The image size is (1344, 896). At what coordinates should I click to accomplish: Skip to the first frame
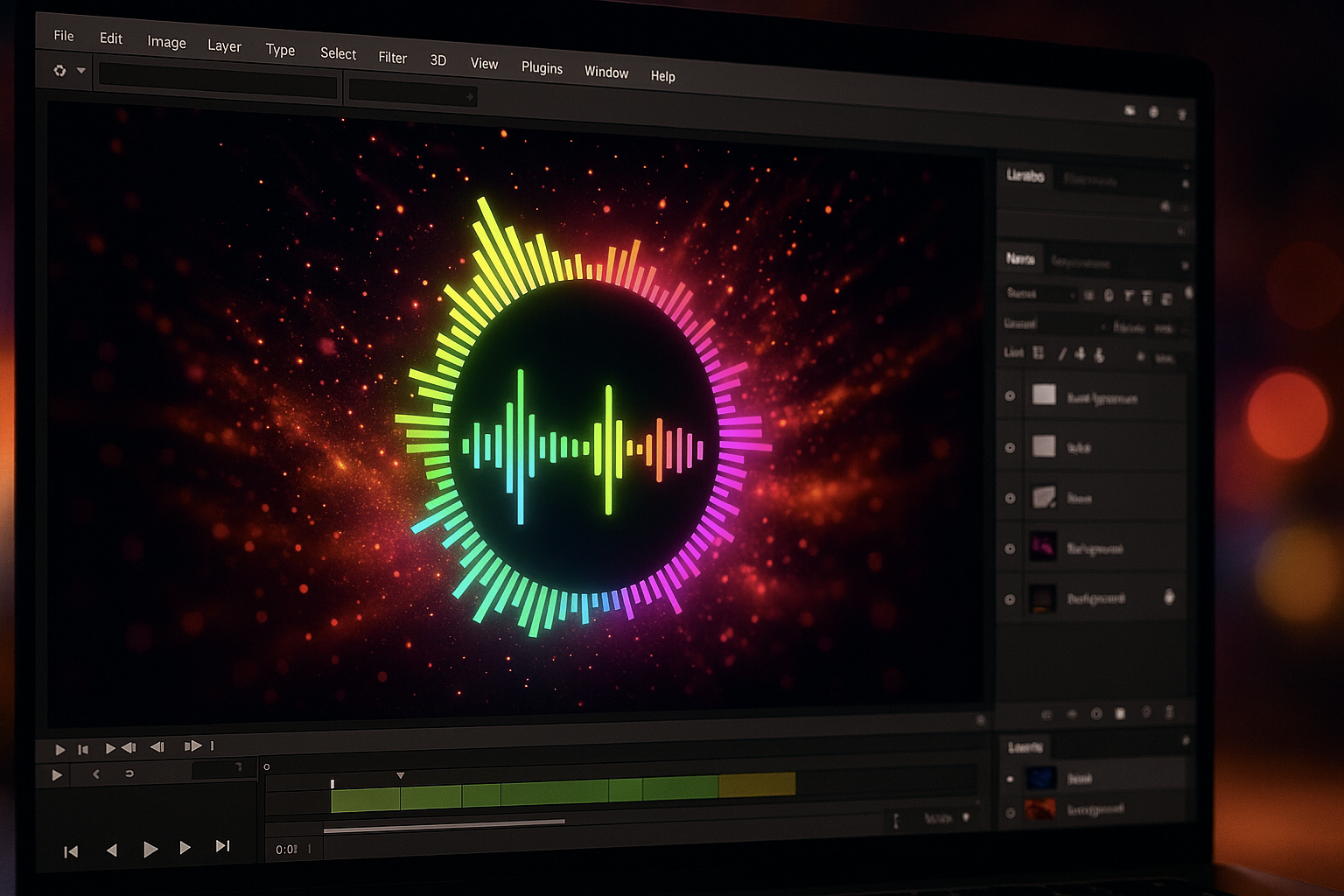72,851
